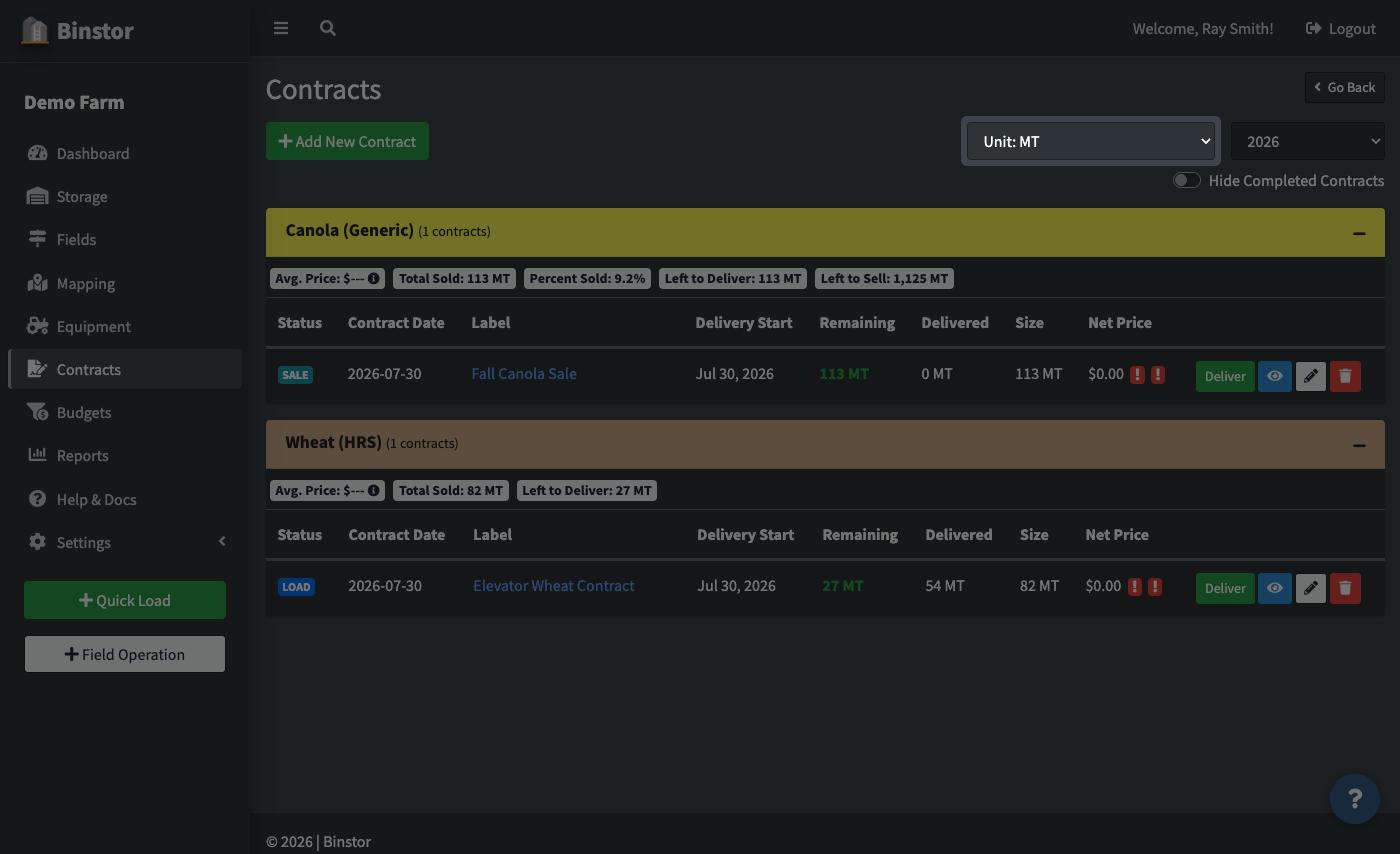This screenshot has width=1400, height=854.
Task: Toggle Hide Completed Contracts switch
Action: pyautogui.click(x=1186, y=180)
